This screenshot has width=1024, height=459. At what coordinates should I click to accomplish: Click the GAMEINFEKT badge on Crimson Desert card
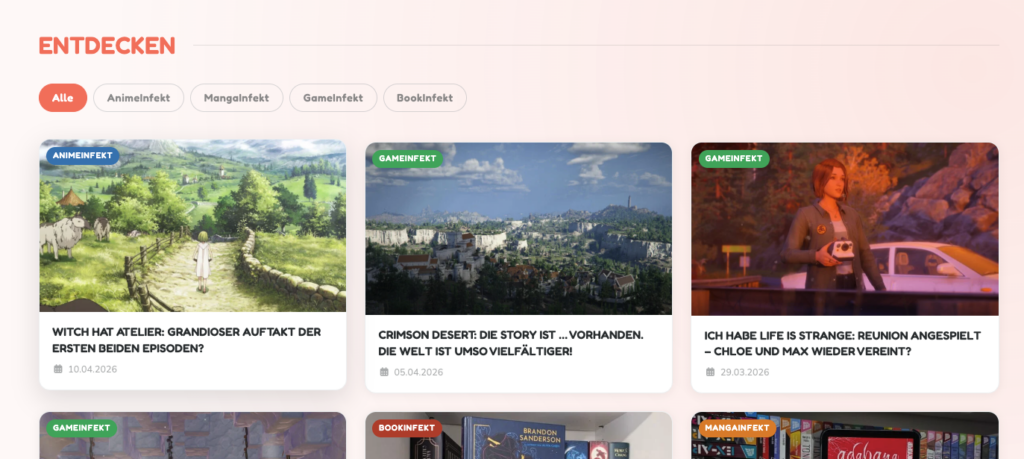click(408, 159)
